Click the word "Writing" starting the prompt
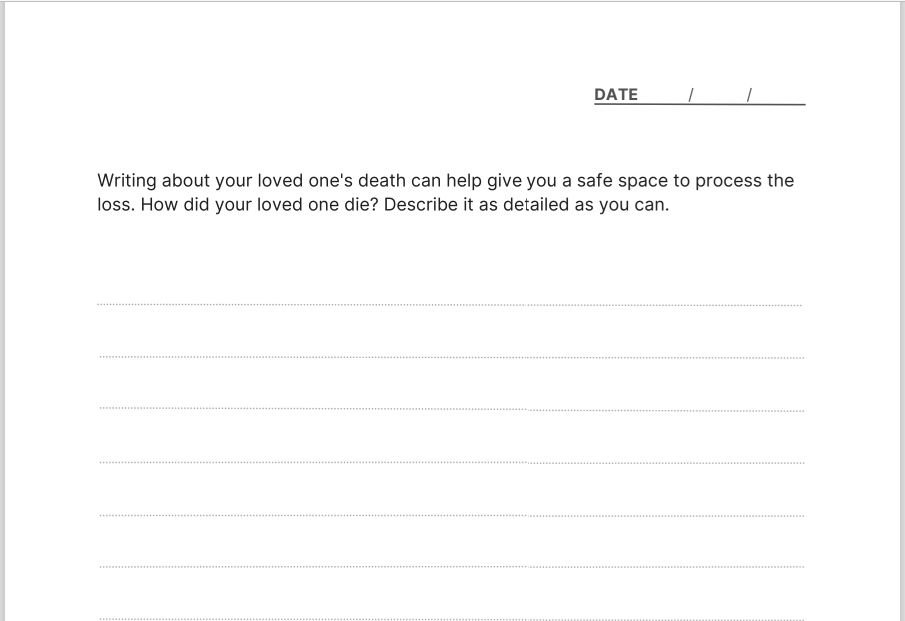905x621 pixels. point(127,182)
